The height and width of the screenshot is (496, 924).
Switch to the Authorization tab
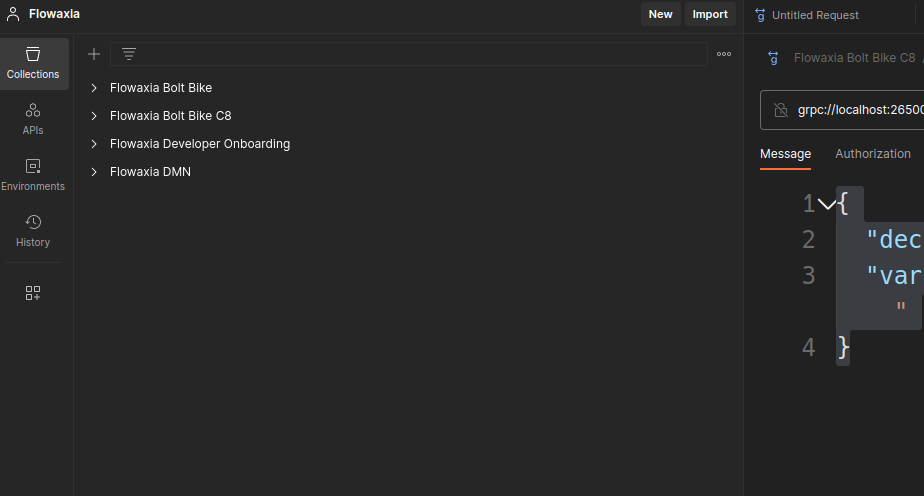tap(872, 154)
